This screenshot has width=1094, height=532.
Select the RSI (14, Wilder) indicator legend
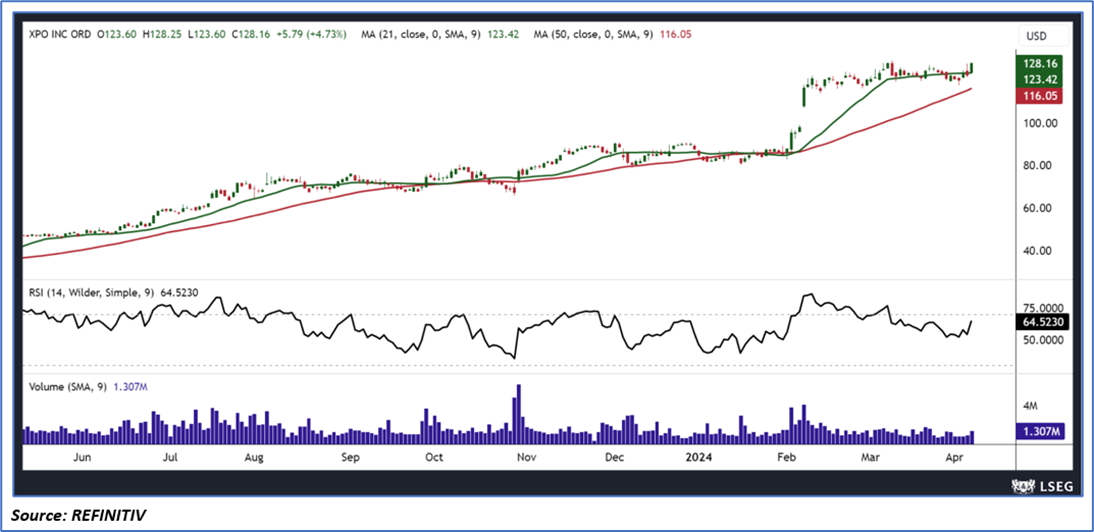[x=114, y=293]
